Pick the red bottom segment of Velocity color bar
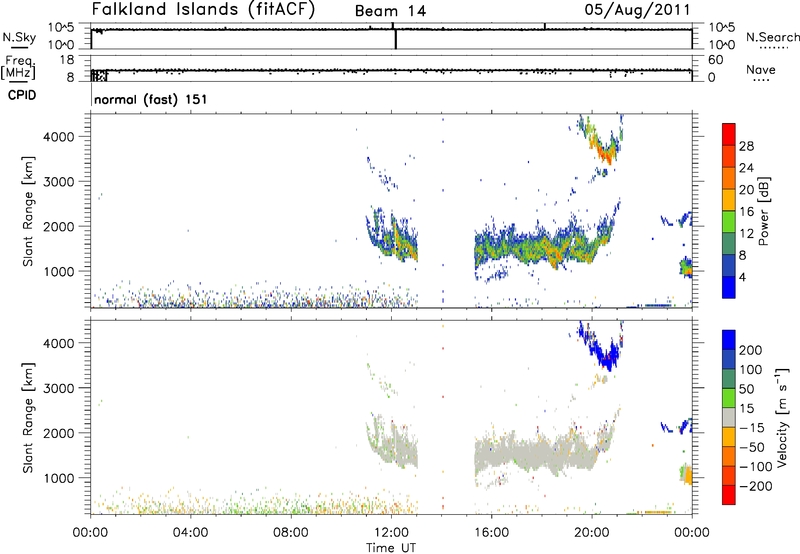Screen dimensions: 800x554 pyautogui.click(x=729, y=495)
